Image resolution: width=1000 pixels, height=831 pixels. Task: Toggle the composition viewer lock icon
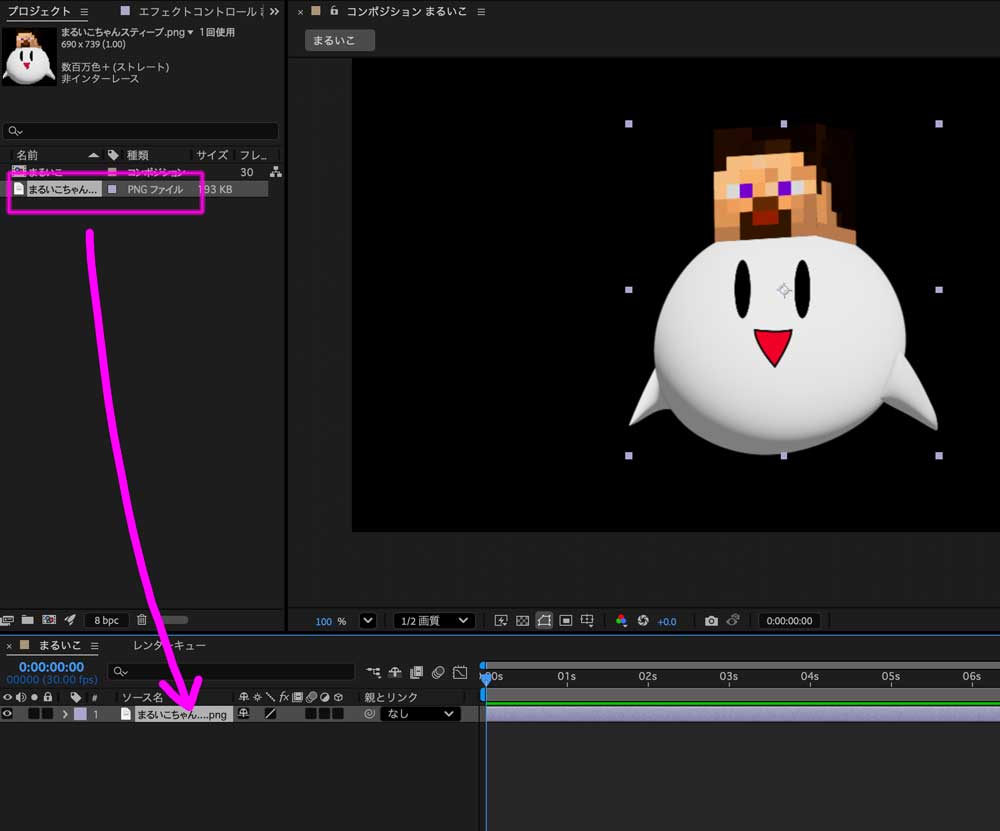click(x=335, y=12)
